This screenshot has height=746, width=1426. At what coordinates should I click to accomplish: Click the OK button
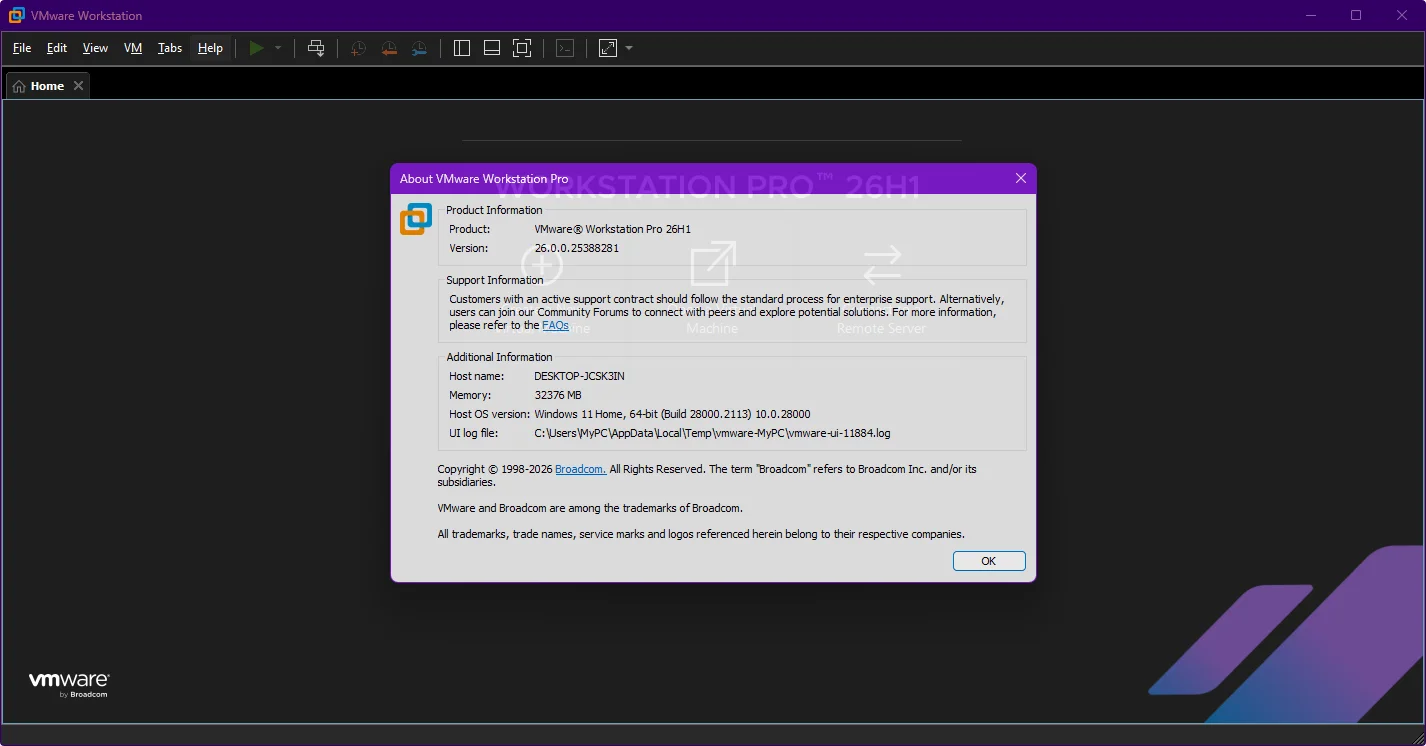click(989, 561)
